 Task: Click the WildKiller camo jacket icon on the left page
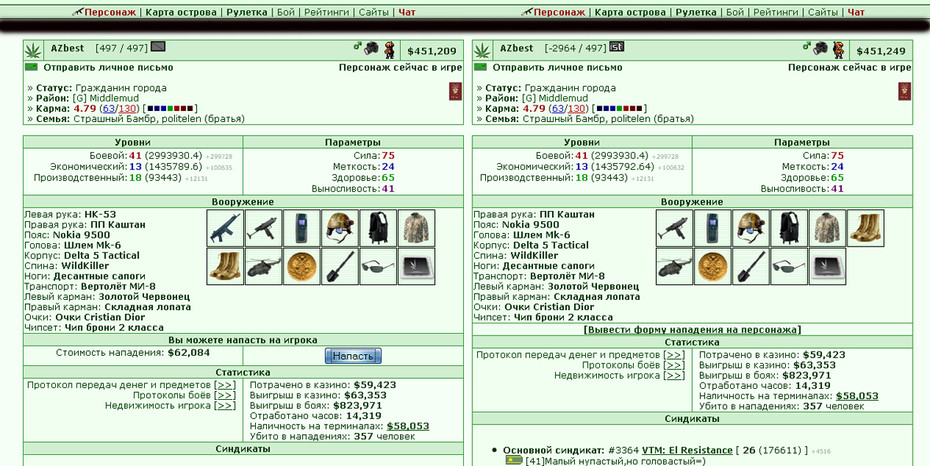point(416,228)
